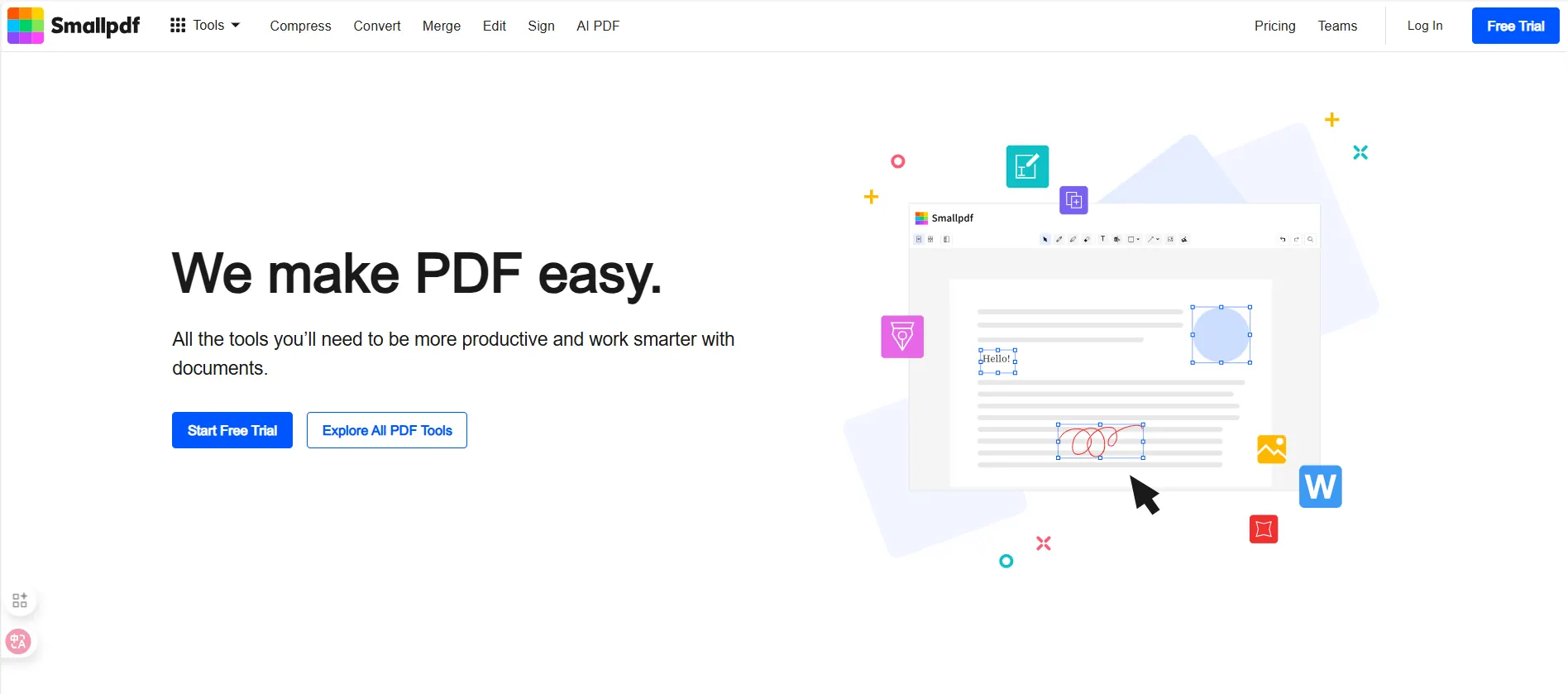This screenshot has width=1568, height=694.
Task: Click the blue circle shape in preview
Action: click(1221, 334)
